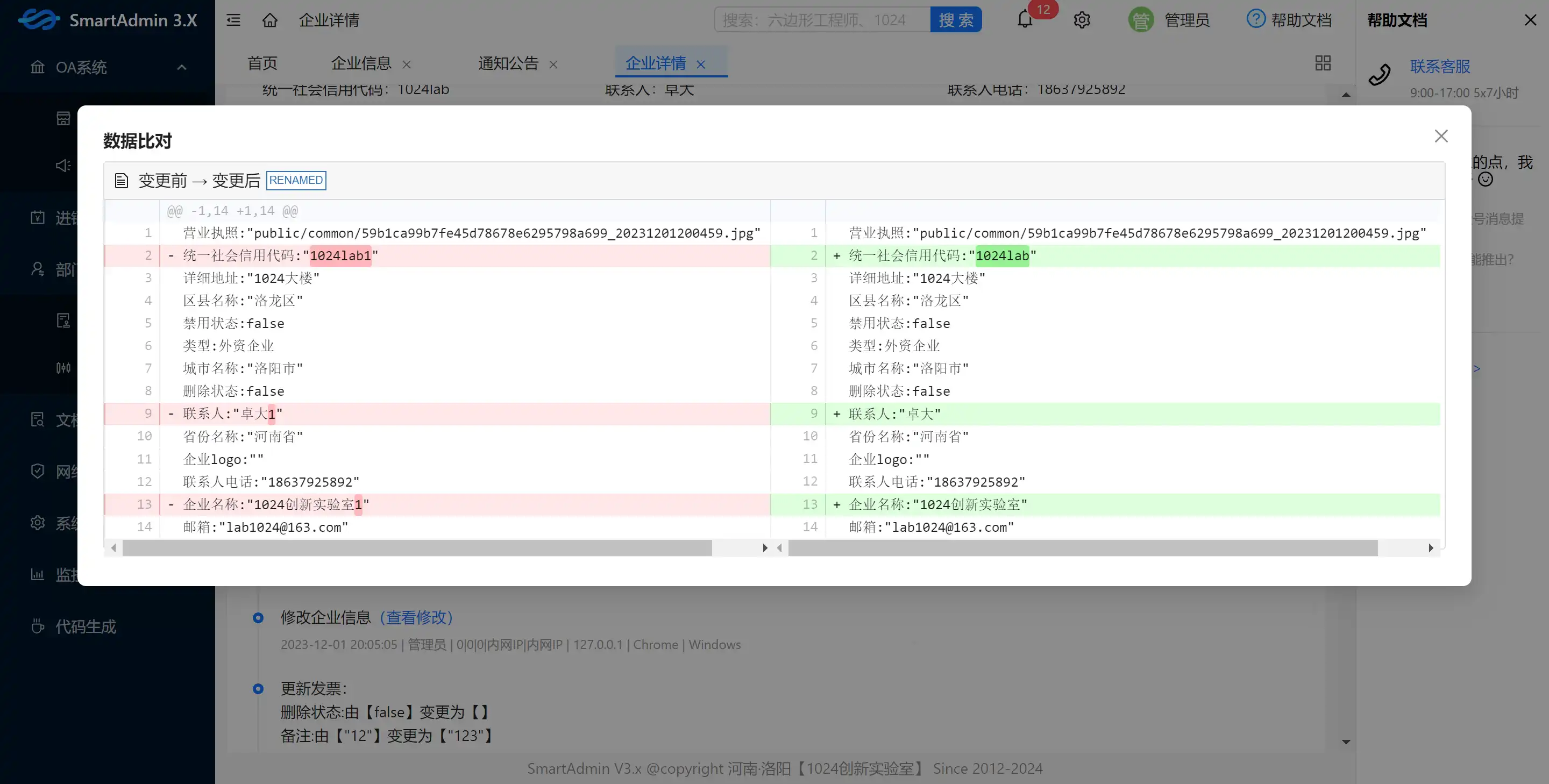Image resolution: width=1549 pixels, height=784 pixels.
Task: Close the 企业信息 tab
Action: pos(407,65)
